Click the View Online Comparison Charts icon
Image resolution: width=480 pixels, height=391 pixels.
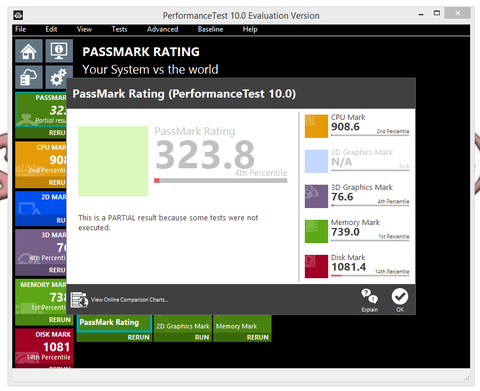pyautogui.click(x=79, y=299)
